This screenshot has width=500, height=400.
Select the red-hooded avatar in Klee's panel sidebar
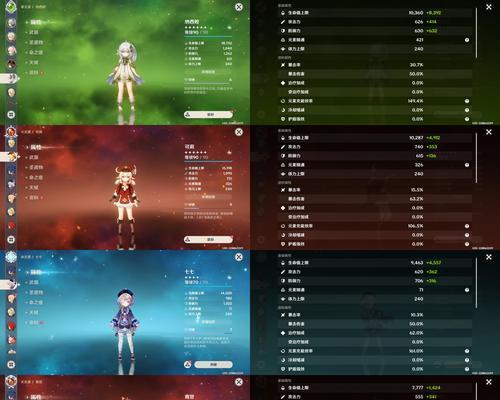pyautogui.click(x=11, y=226)
